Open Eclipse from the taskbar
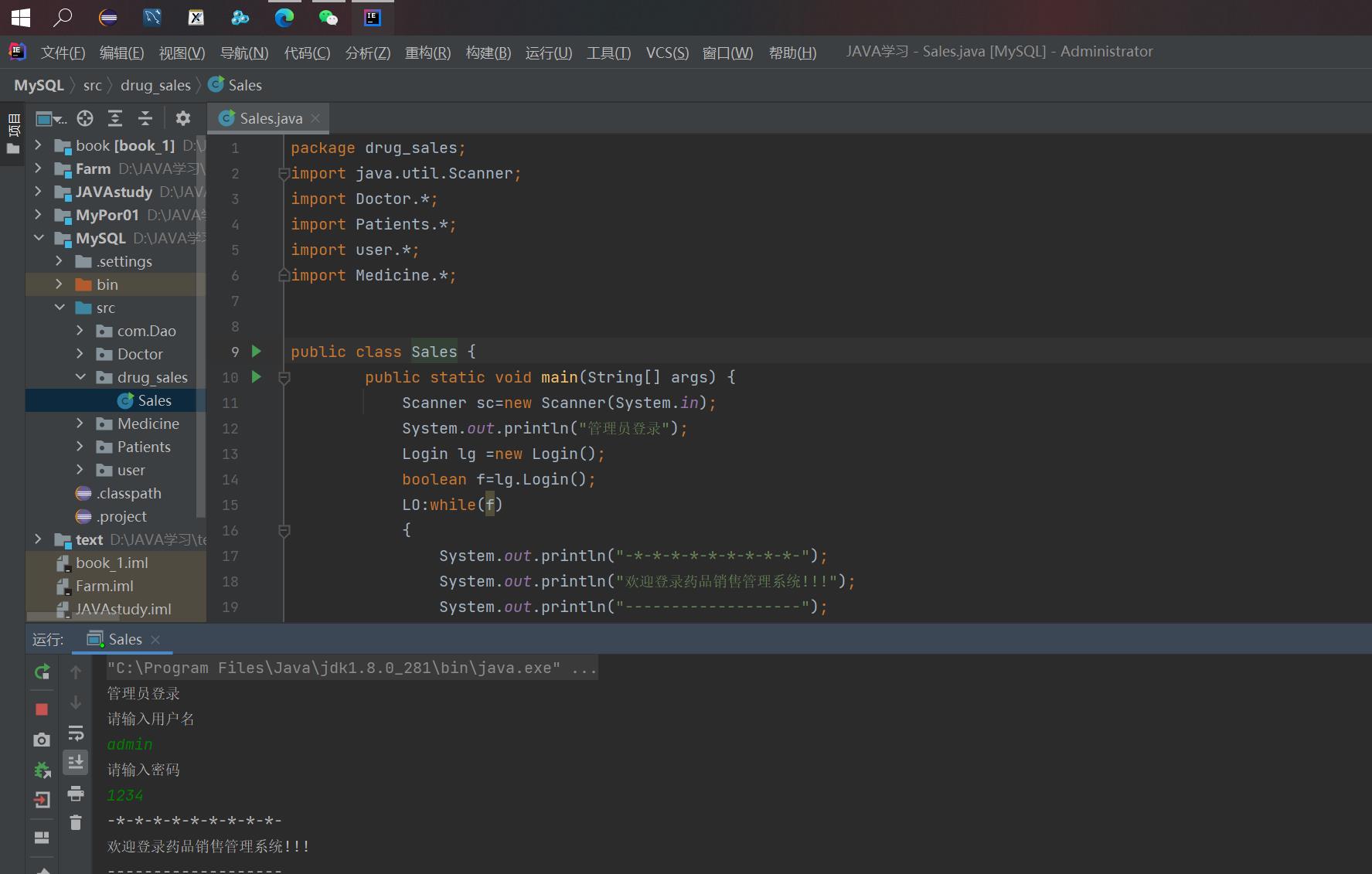The width and height of the screenshot is (1372, 874). (108, 17)
